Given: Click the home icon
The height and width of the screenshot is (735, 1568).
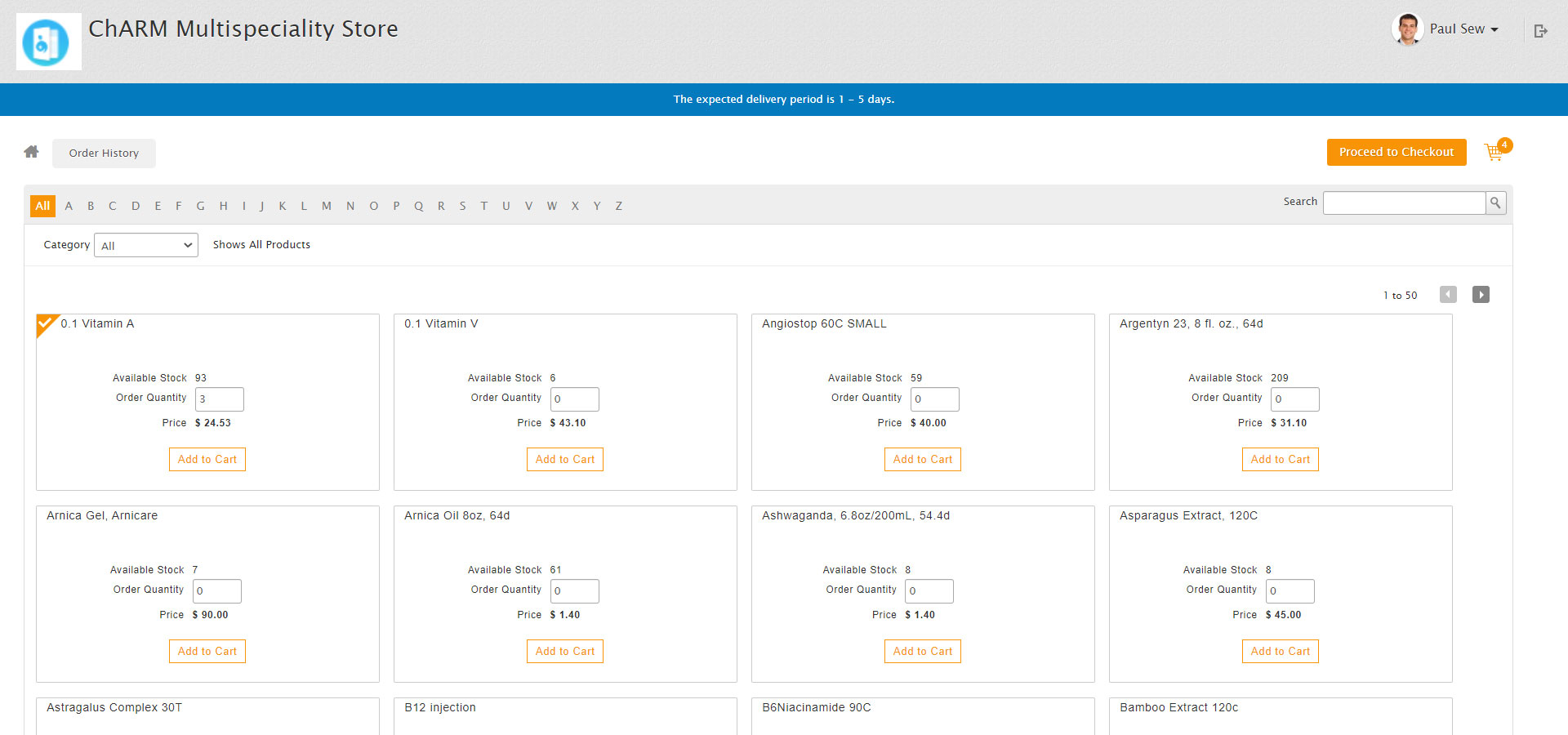Looking at the screenshot, I should coord(32,152).
